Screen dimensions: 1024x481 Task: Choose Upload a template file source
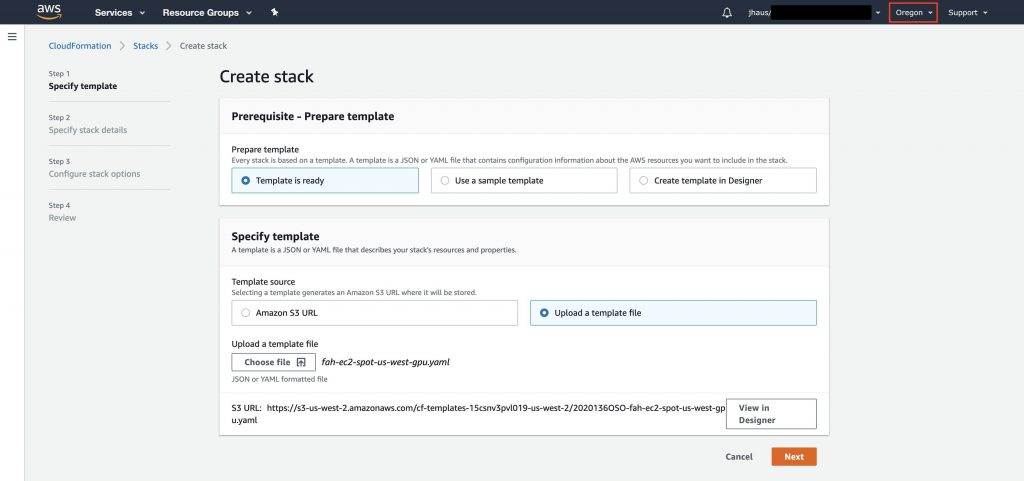coord(673,313)
